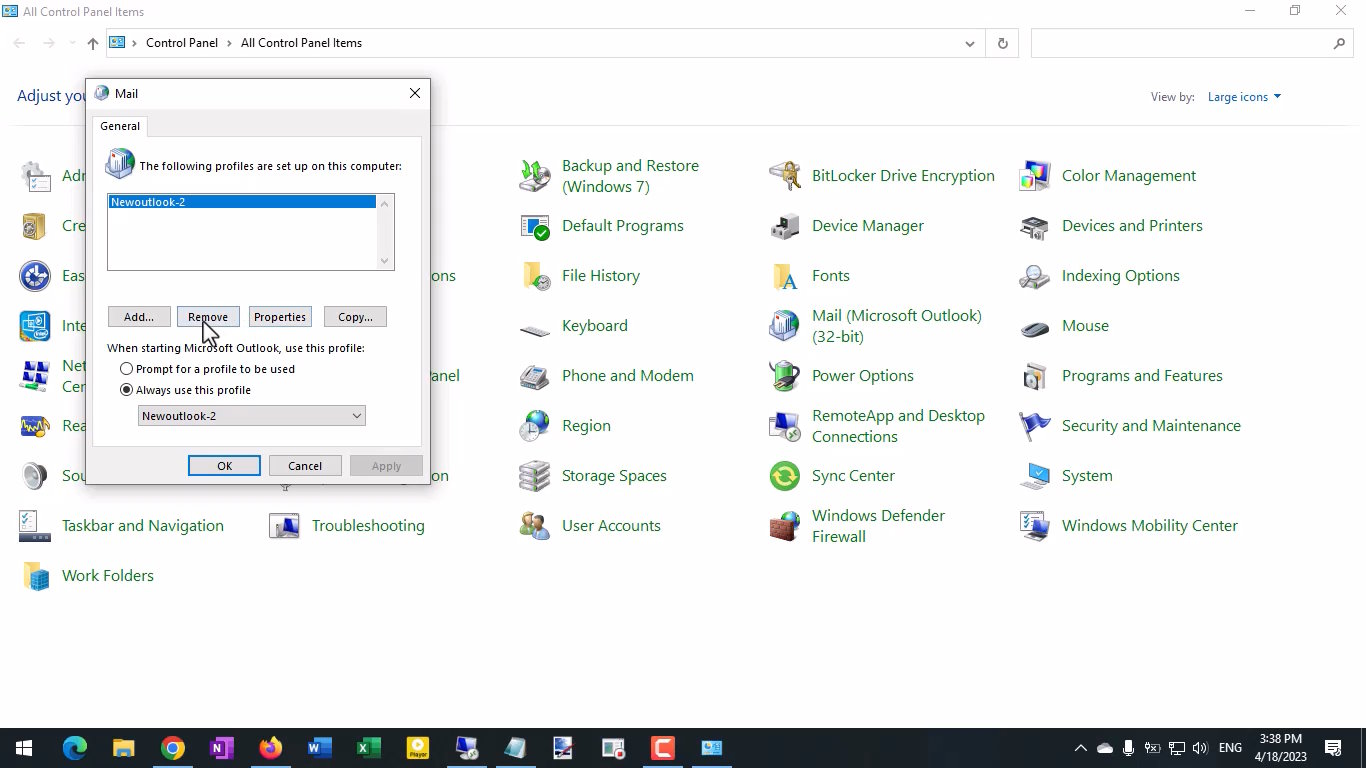Go up one level with the up arrow
The width and height of the screenshot is (1366, 768).
pos(93,43)
